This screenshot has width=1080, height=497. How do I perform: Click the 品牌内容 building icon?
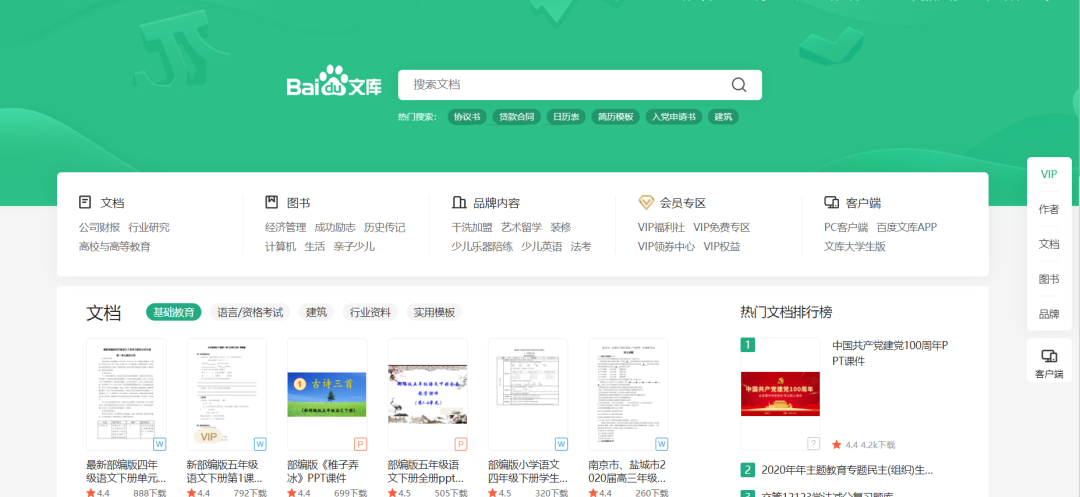[459, 202]
